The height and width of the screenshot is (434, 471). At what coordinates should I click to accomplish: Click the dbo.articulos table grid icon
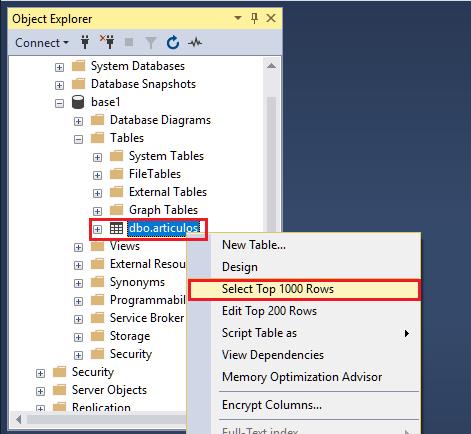(116, 228)
